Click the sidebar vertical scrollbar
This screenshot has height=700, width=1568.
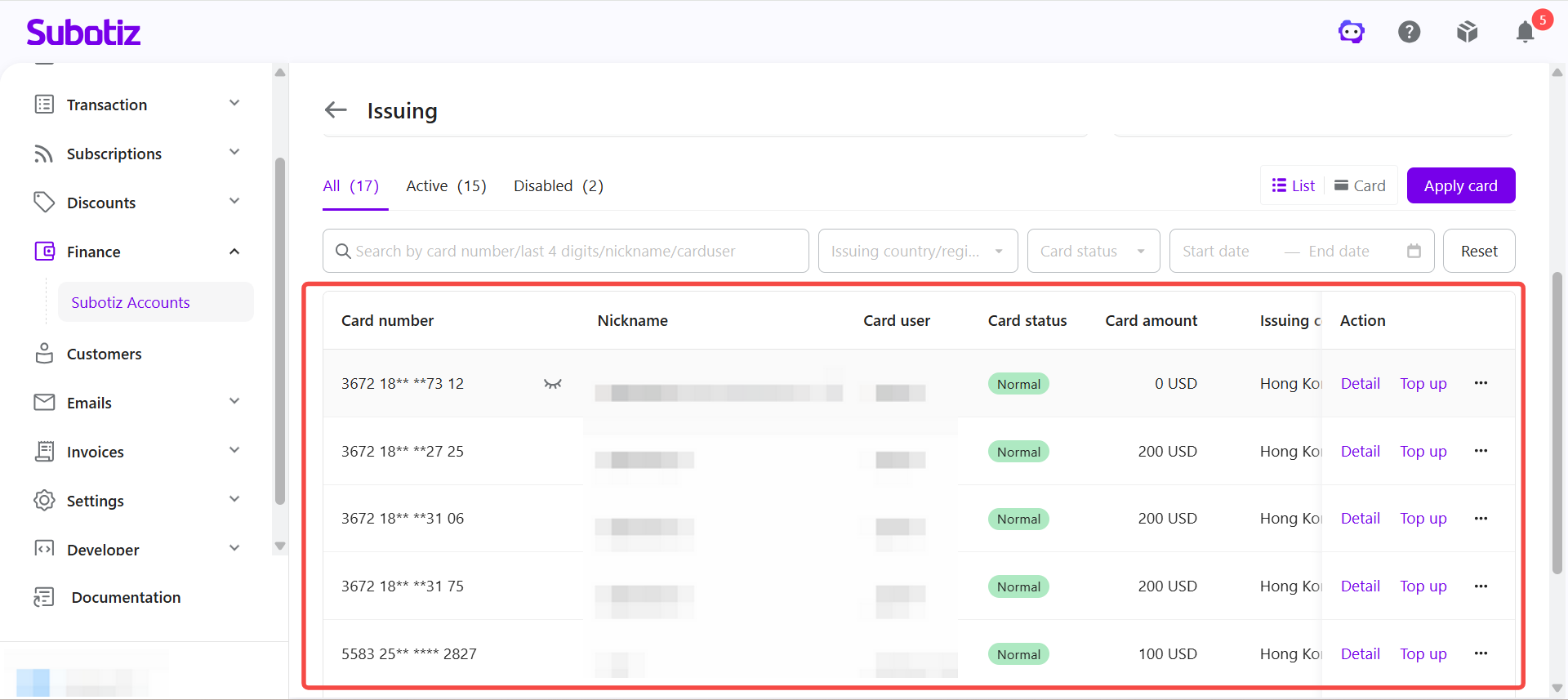pos(280,331)
